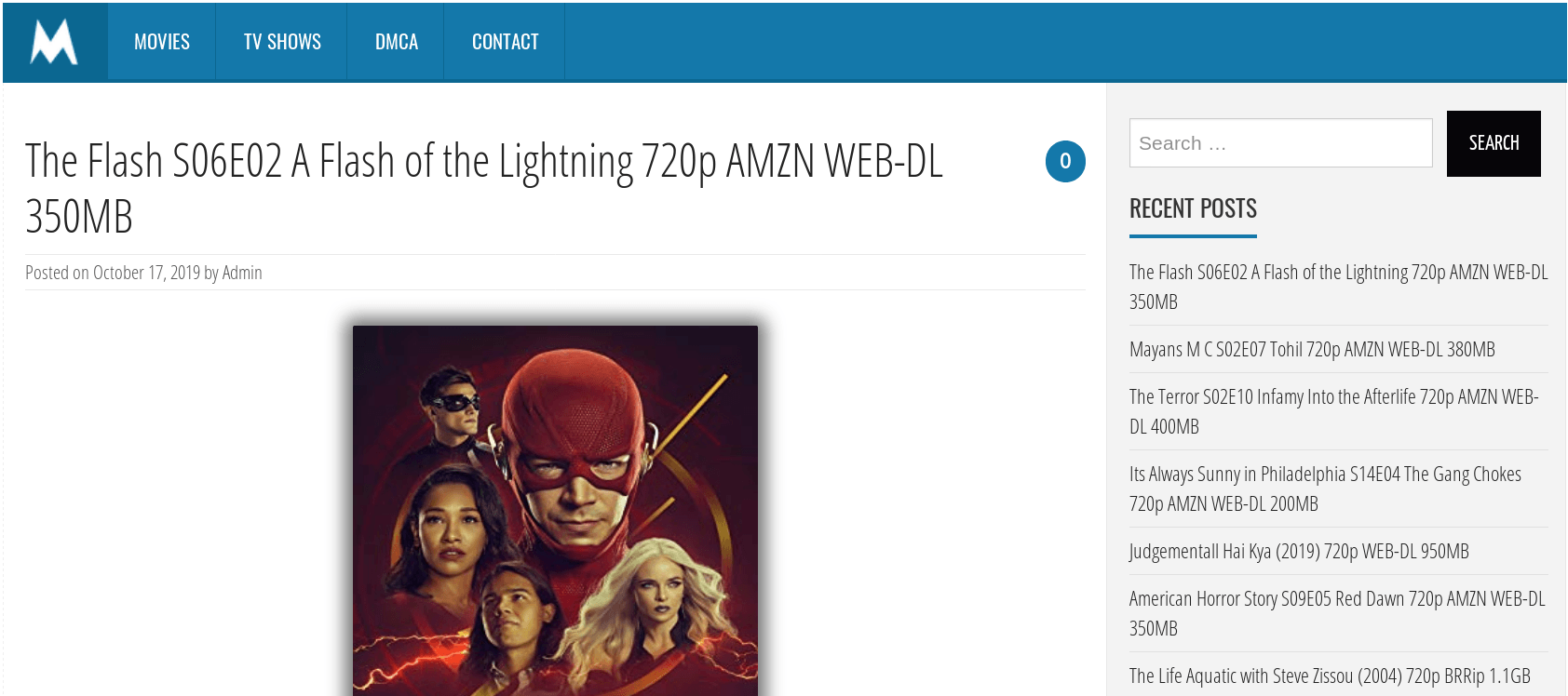Open the October 17, 2019 date link
The width and height of the screenshot is (1568, 696).
(146, 273)
